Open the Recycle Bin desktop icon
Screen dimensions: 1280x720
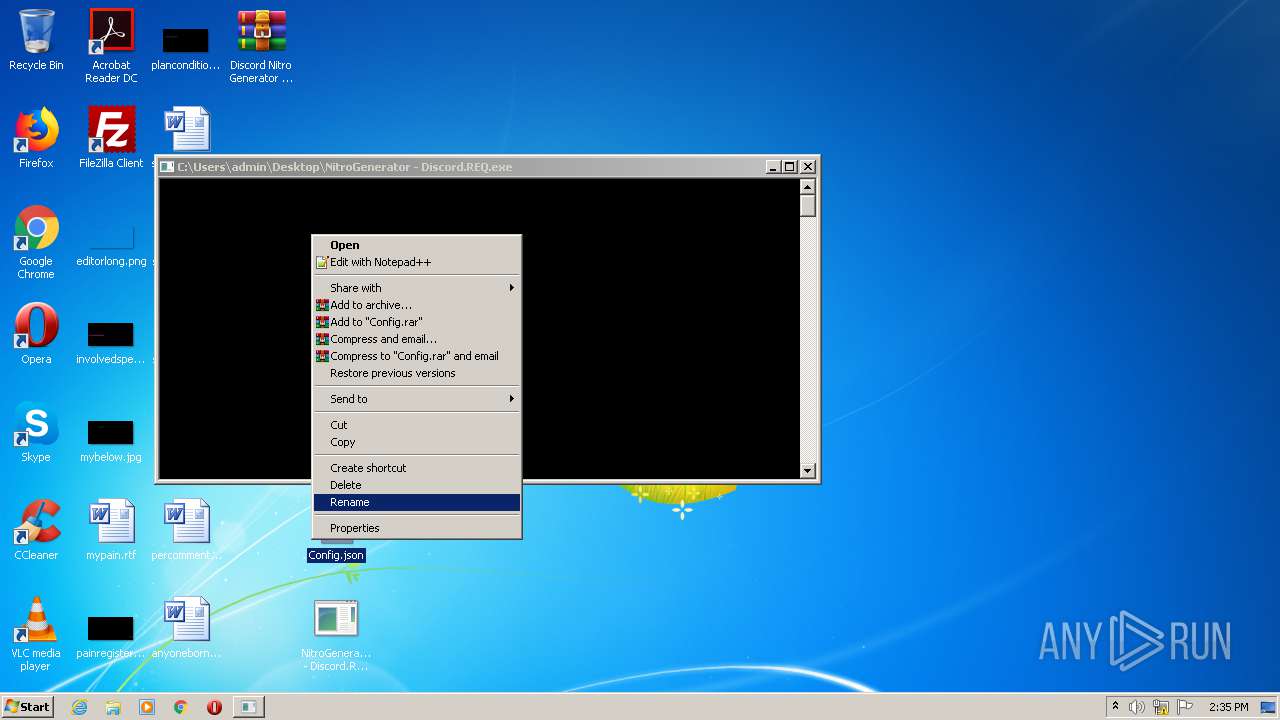tap(36, 40)
